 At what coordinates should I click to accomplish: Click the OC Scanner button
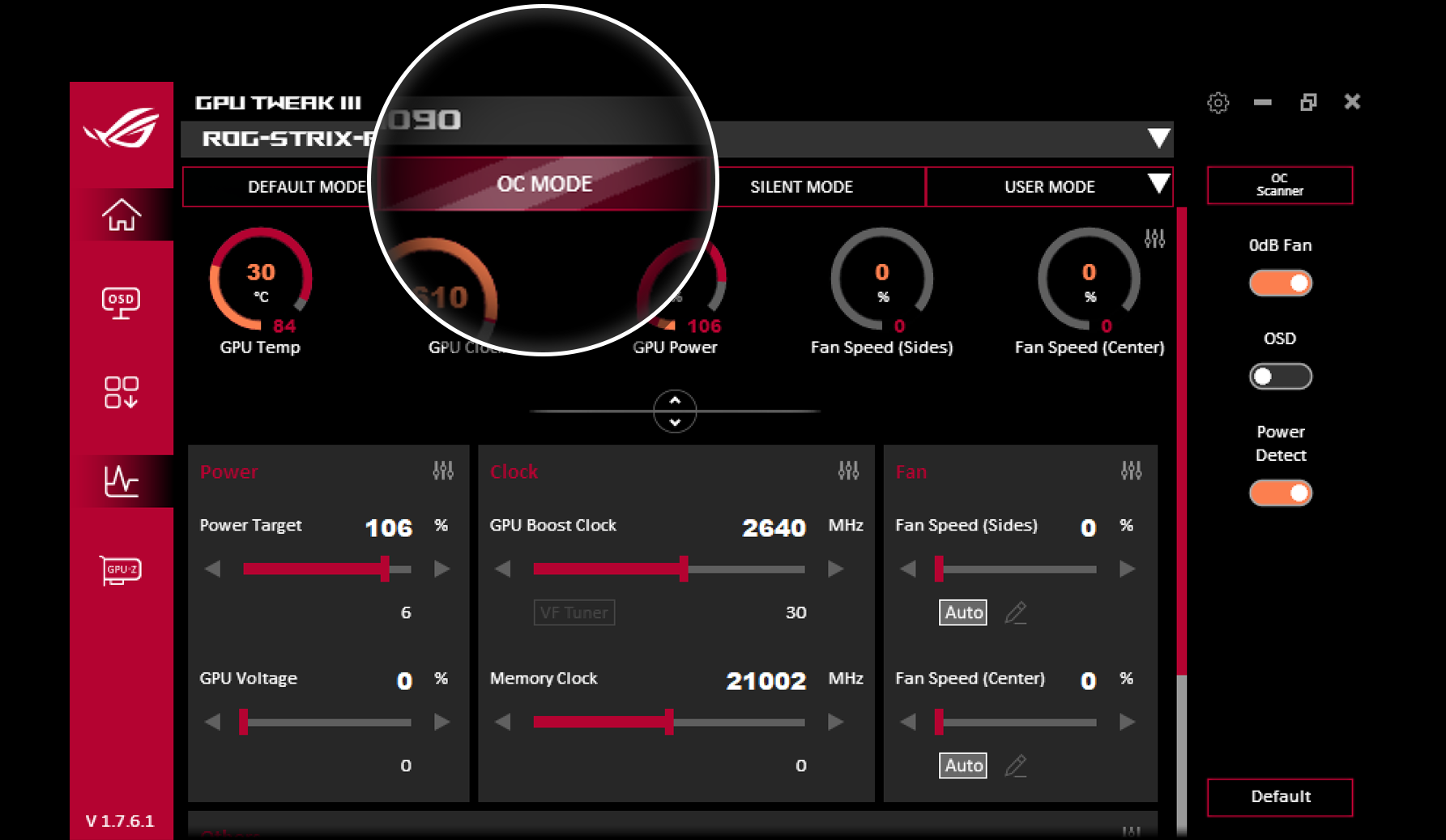tap(1279, 185)
